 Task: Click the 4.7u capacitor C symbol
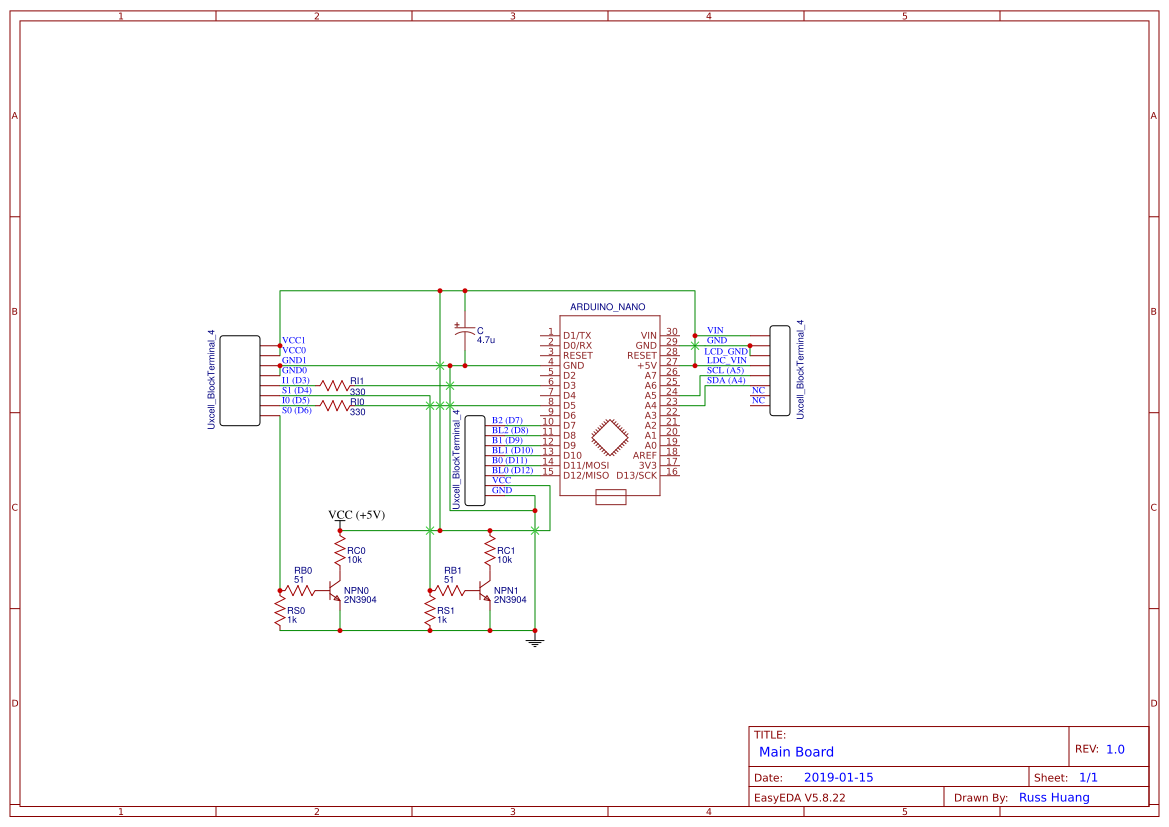point(464,330)
